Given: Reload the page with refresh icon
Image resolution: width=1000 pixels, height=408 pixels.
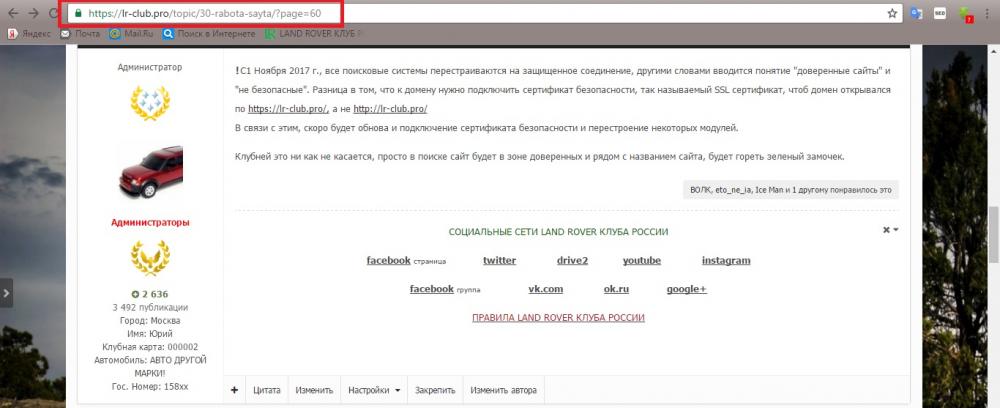Looking at the screenshot, I should (52, 14).
